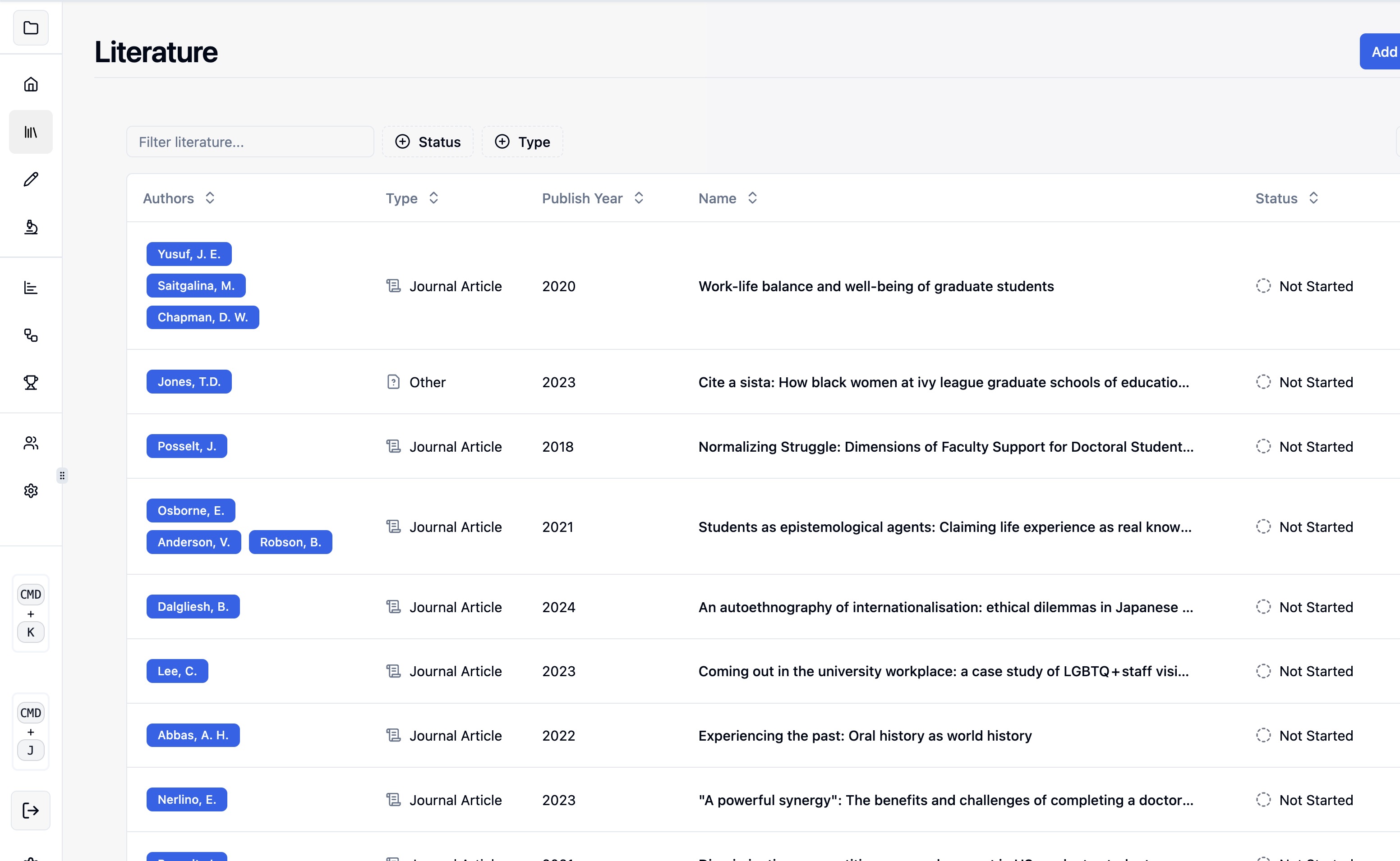
Task: Click the Journal Article icon in the Lee row
Action: (394, 671)
